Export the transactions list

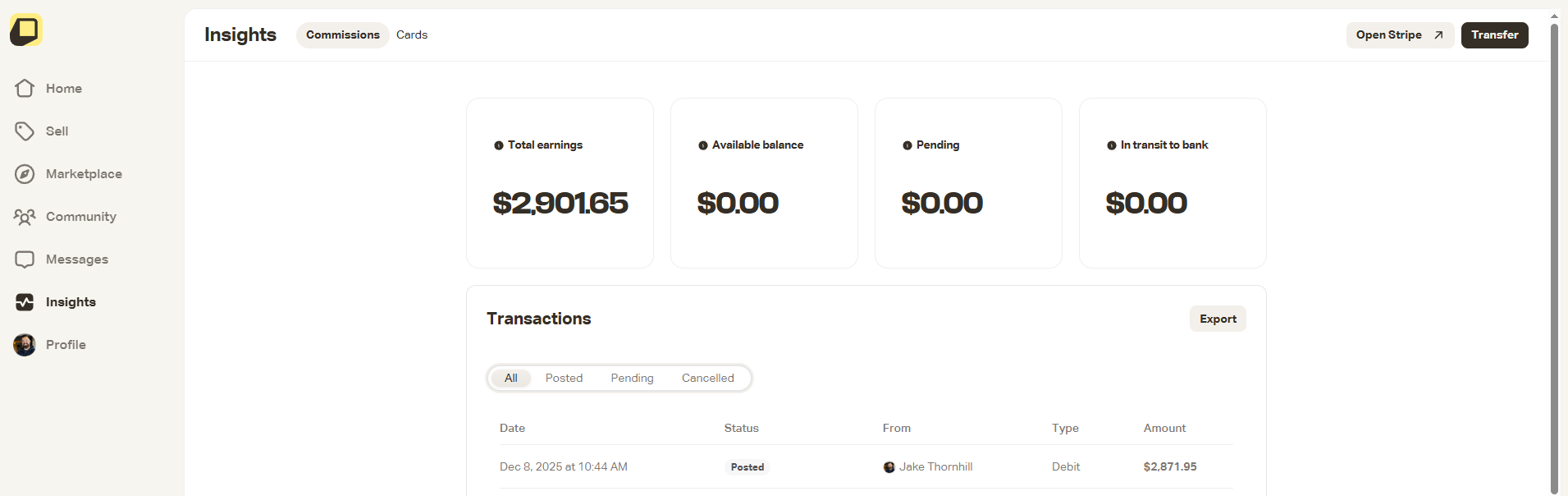point(1218,319)
